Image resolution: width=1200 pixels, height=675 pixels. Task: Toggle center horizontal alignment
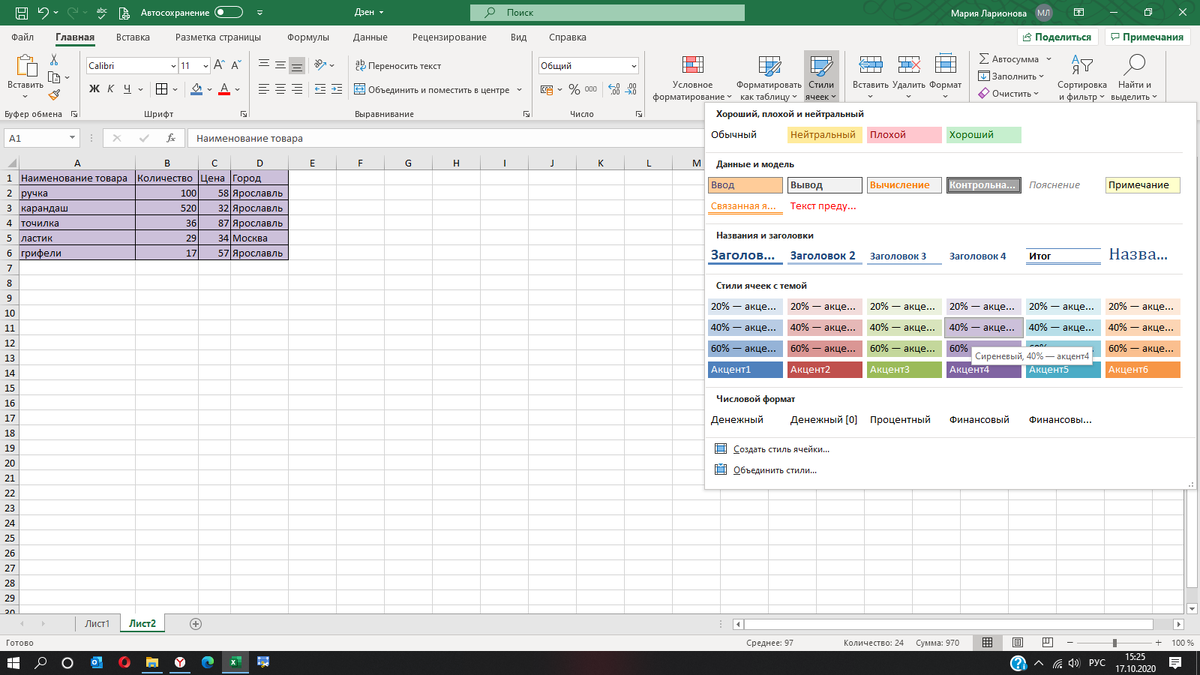(x=281, y=89)
